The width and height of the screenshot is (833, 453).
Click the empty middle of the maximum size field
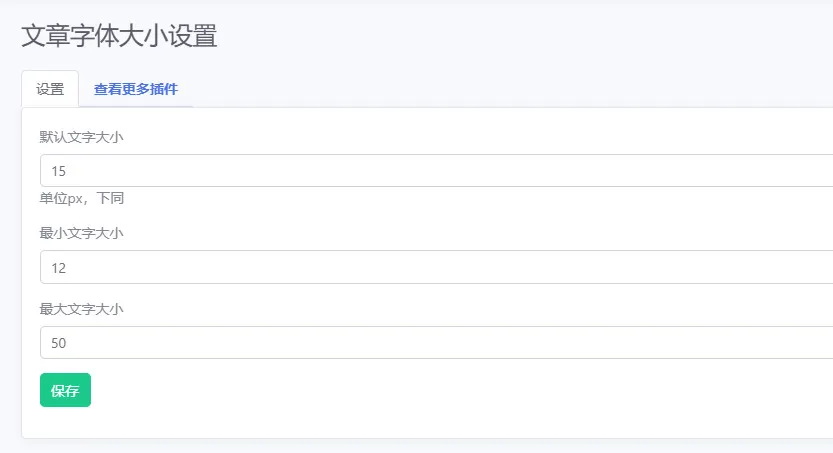point(437,343)
